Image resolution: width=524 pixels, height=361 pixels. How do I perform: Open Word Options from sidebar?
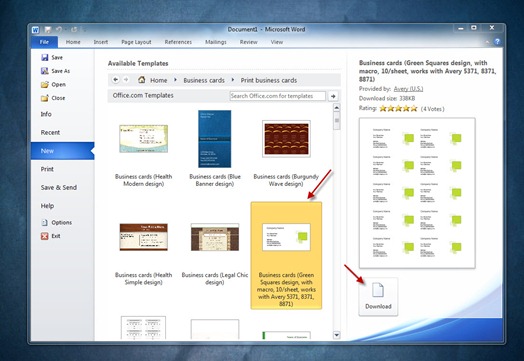(x=56, y=223)
